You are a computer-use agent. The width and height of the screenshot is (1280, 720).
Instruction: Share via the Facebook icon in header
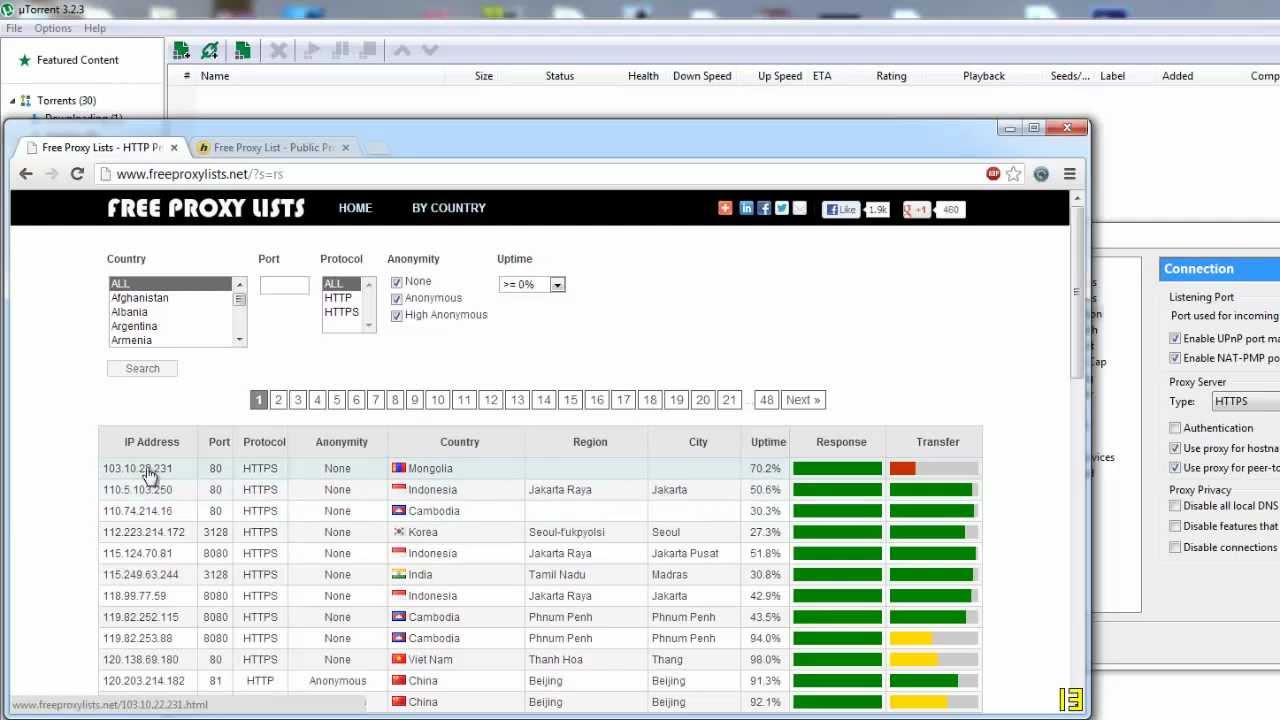coord(764,208)
